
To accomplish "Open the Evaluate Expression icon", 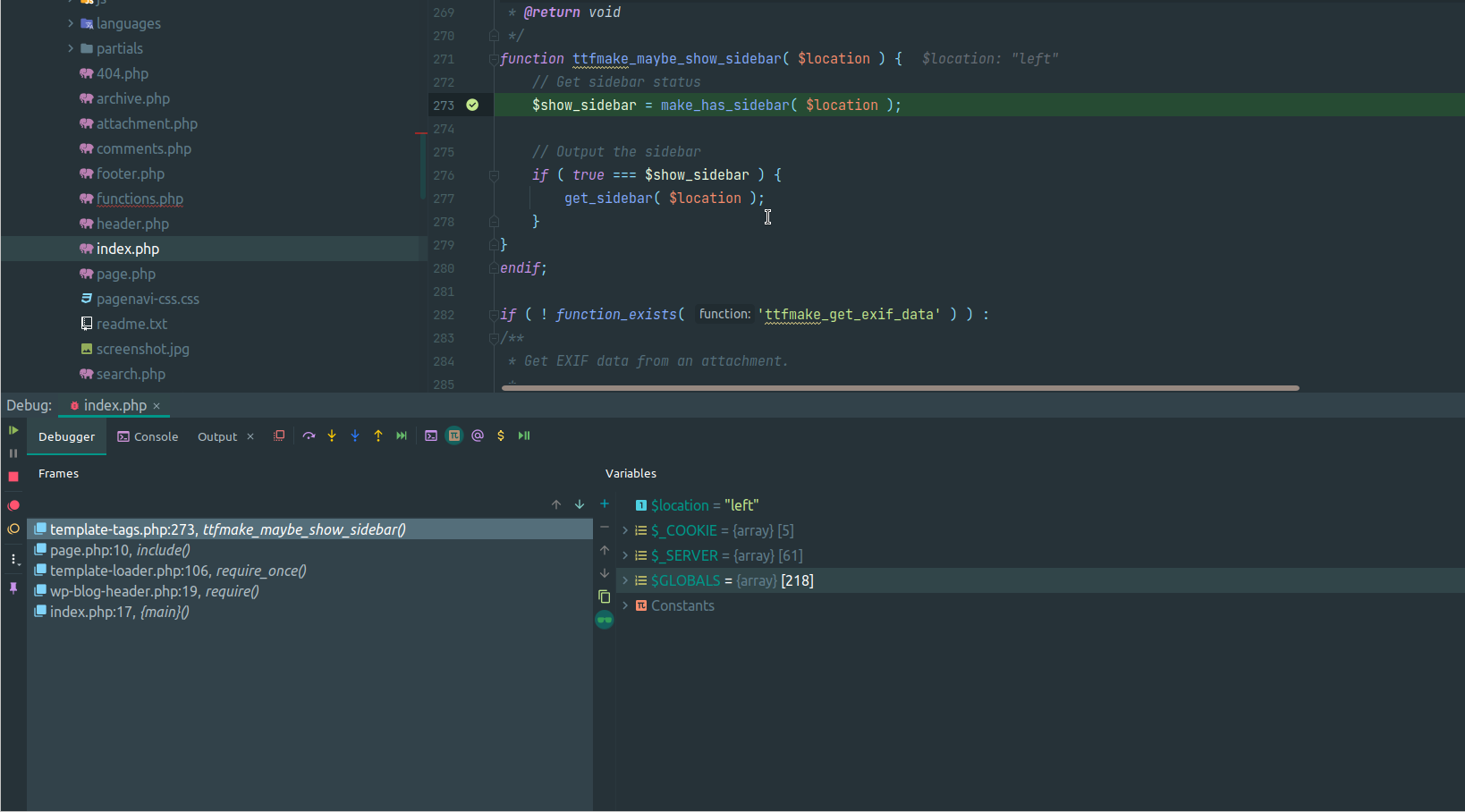I will coord(431,436).
